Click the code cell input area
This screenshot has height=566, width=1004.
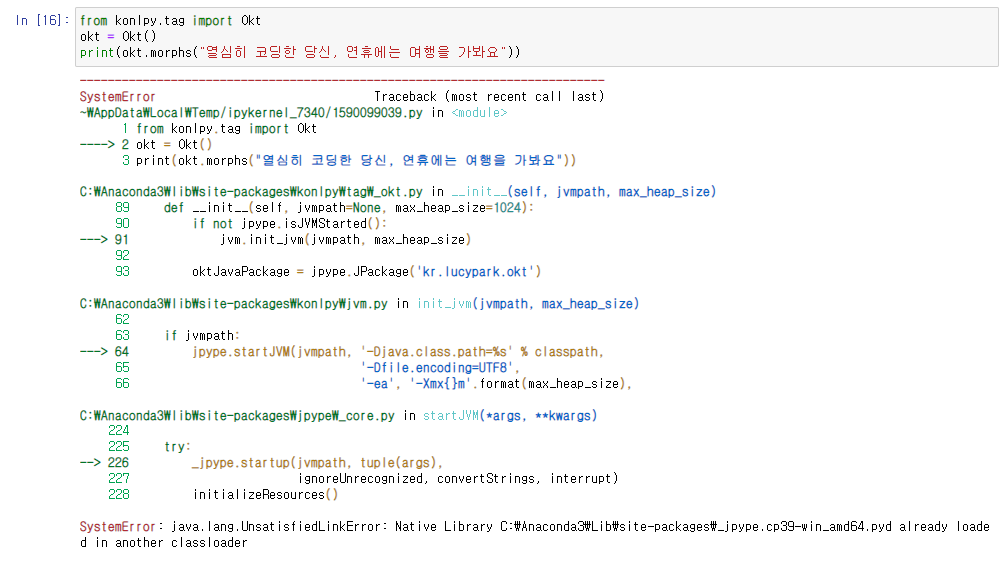(537, 37)
